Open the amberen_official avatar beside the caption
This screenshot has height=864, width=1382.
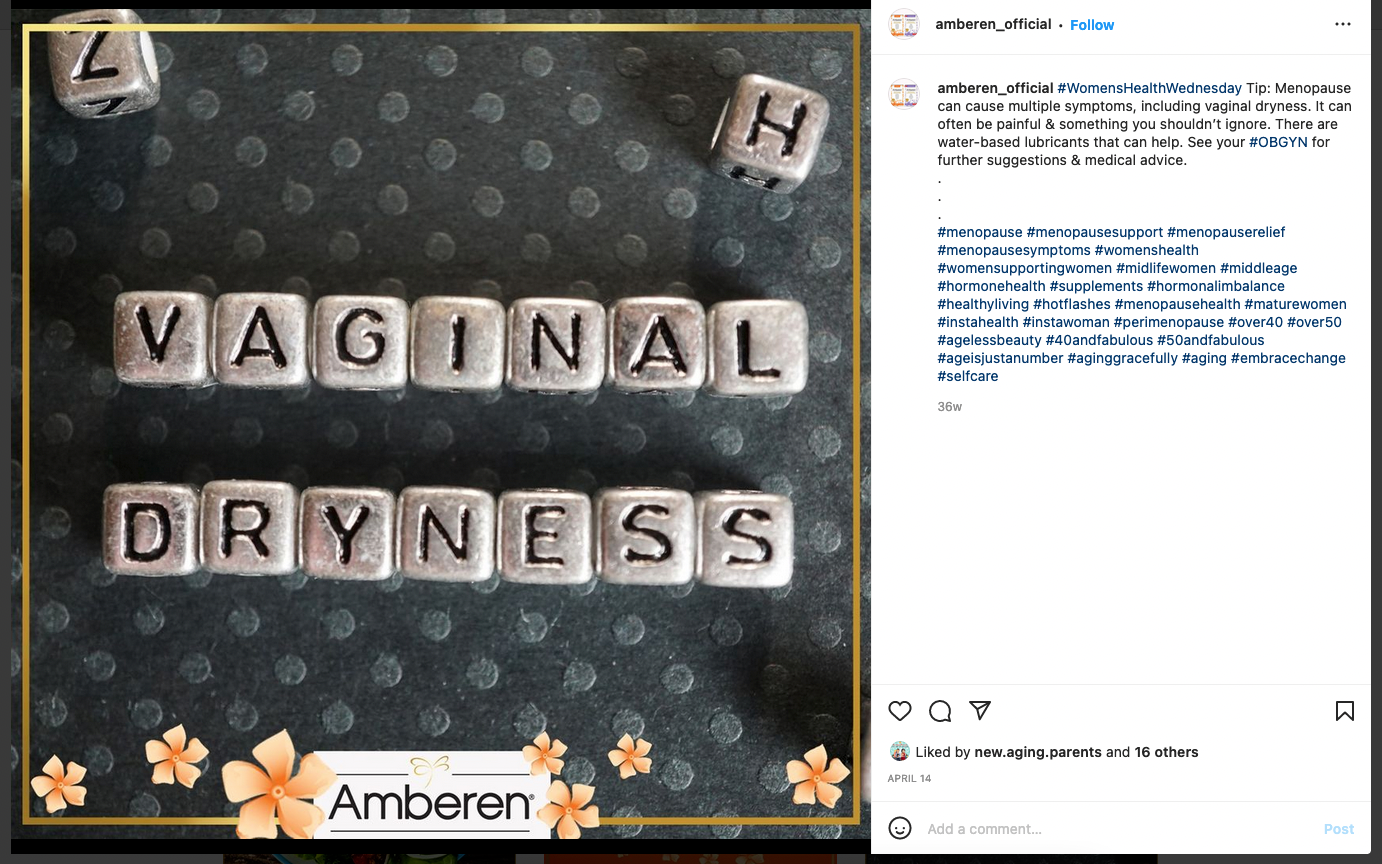[904, 94]
